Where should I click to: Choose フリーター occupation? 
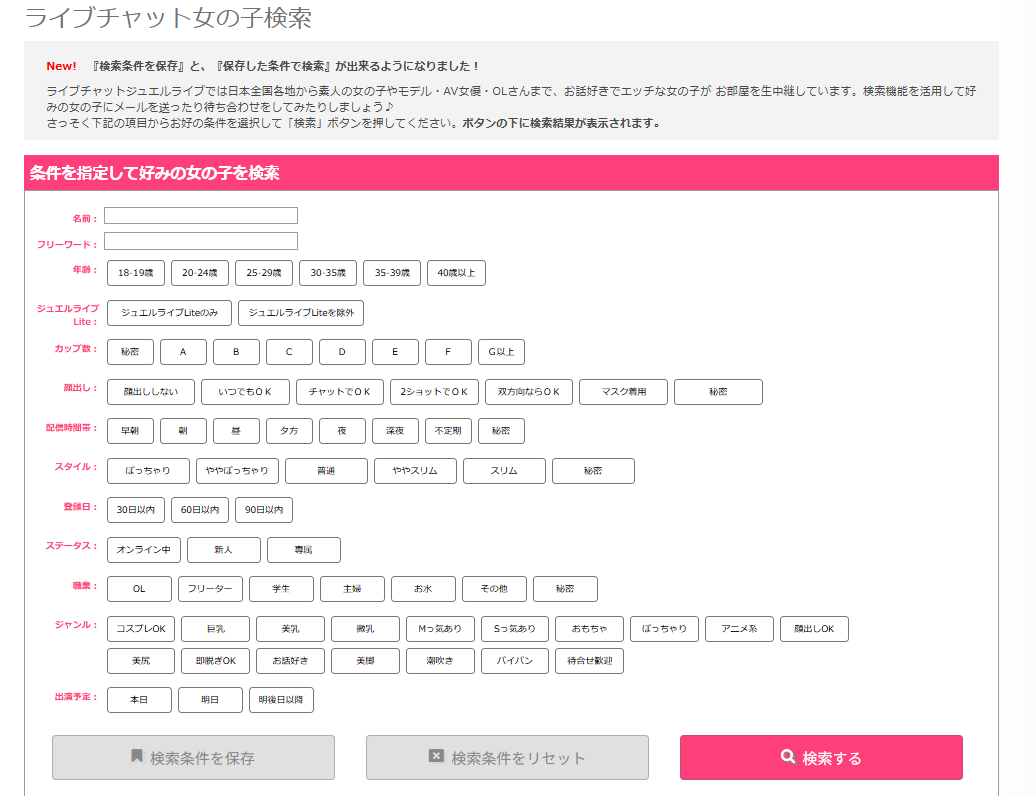click(x=210, y=589)
